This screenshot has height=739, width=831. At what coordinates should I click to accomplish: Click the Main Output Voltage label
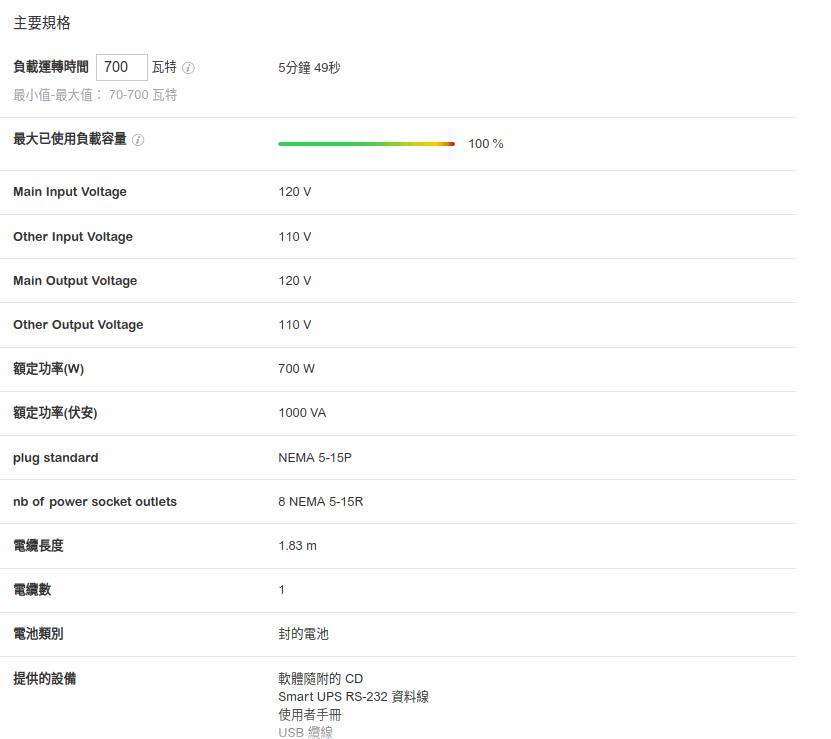(x=75, y=281)
